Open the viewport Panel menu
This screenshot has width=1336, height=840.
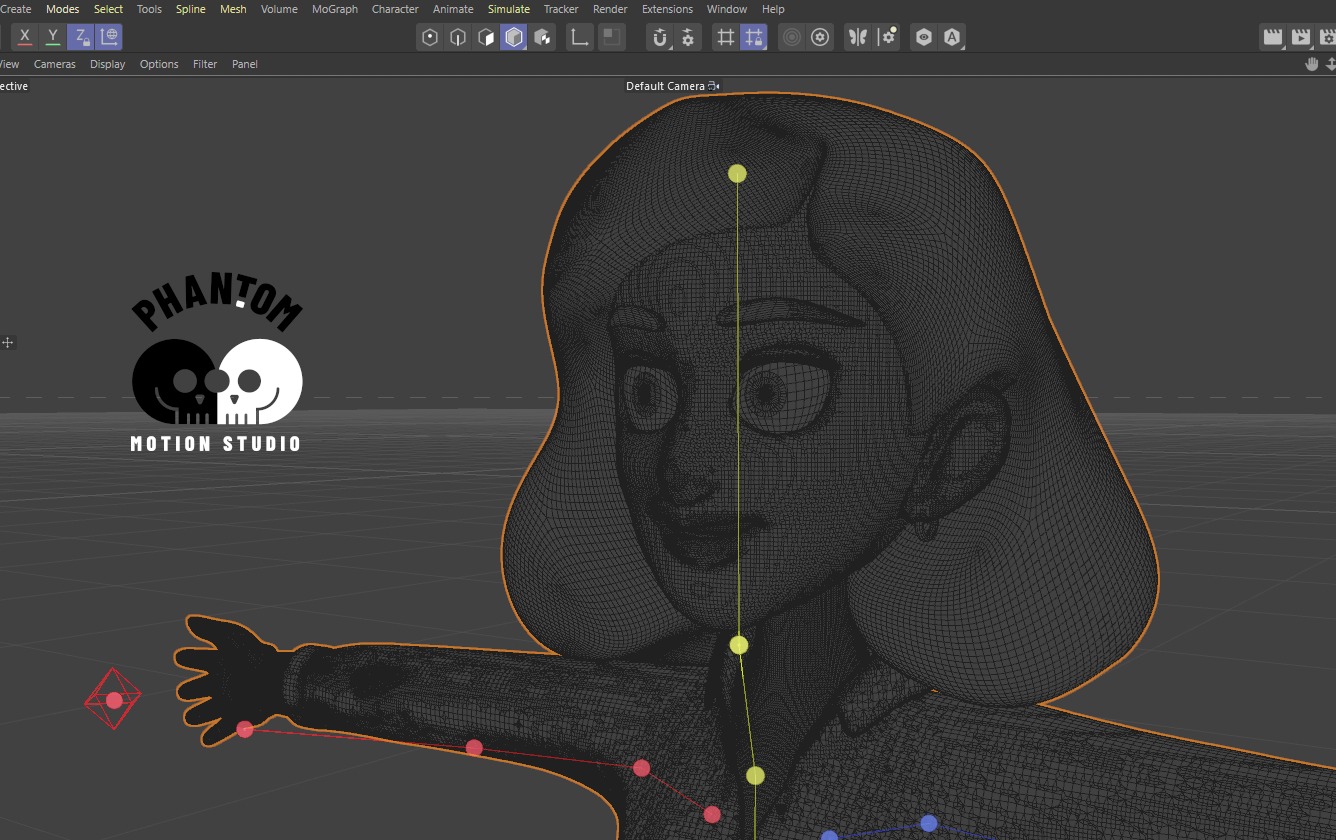245,64
